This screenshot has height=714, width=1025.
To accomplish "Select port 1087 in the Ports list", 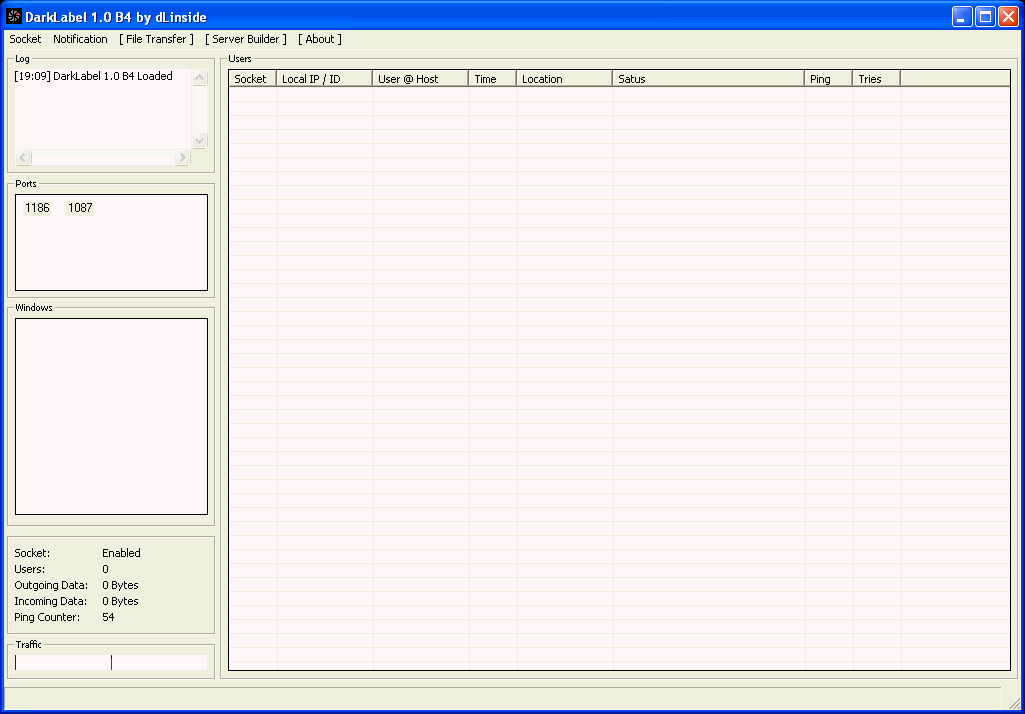I will point(80,207).
